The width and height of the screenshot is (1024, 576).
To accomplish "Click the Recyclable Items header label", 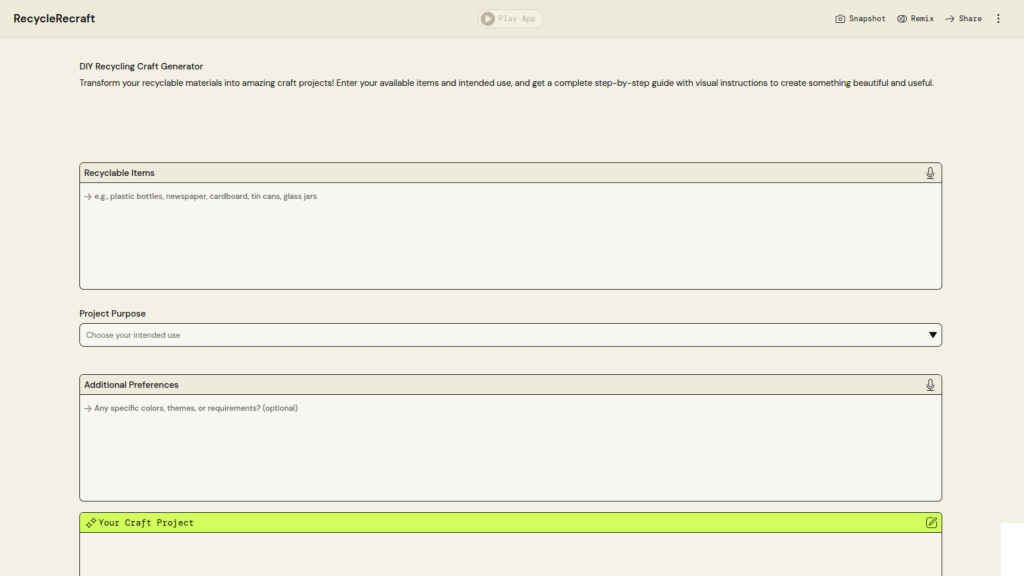I will point(119,173).
